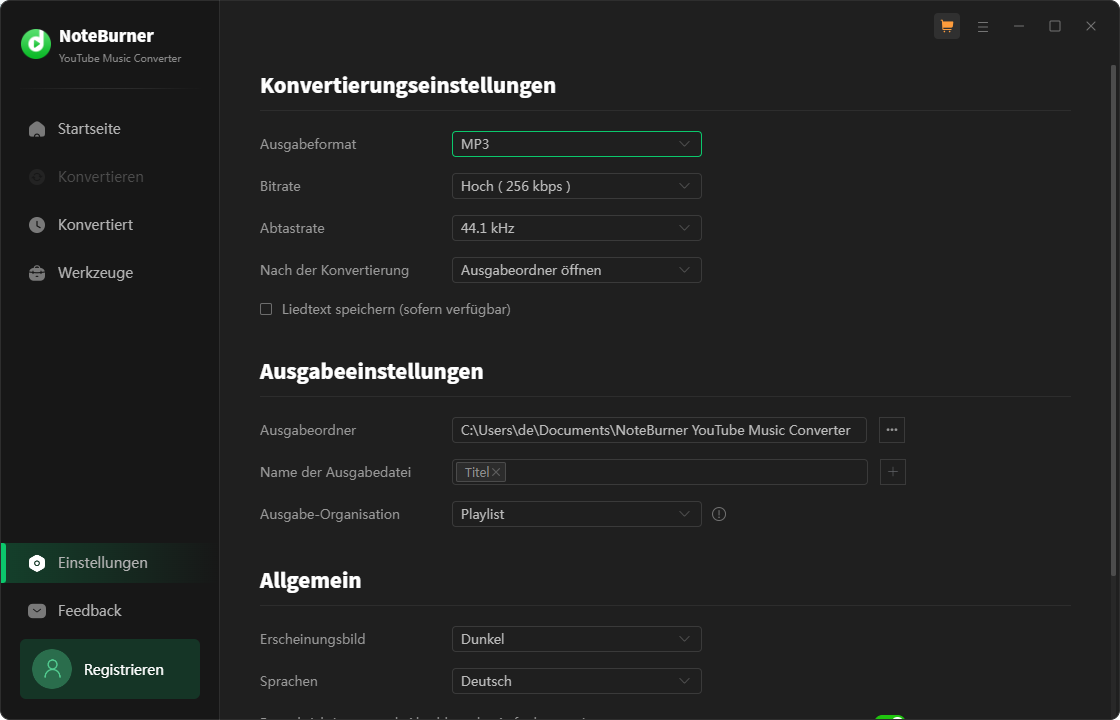This screenshot has width=1120, height=720.
Task: Click the Einstellungen hexagon icon
Action: click(x=36, y=563)
